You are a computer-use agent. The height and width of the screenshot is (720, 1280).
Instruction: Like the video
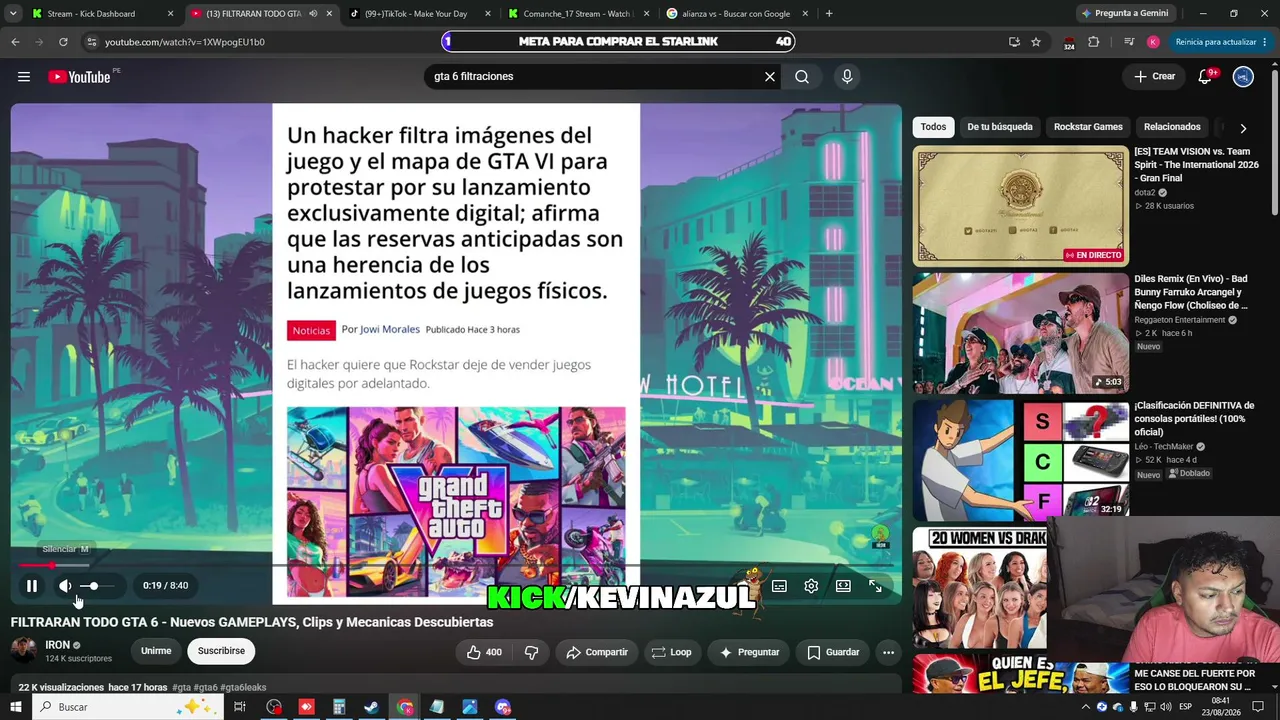484,652
